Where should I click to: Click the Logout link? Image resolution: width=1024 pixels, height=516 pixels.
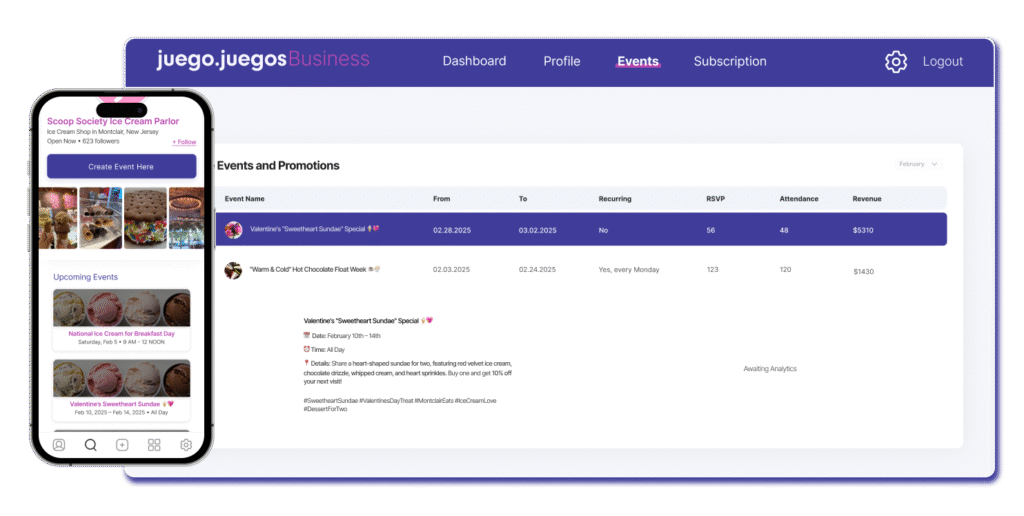[942, 61]
